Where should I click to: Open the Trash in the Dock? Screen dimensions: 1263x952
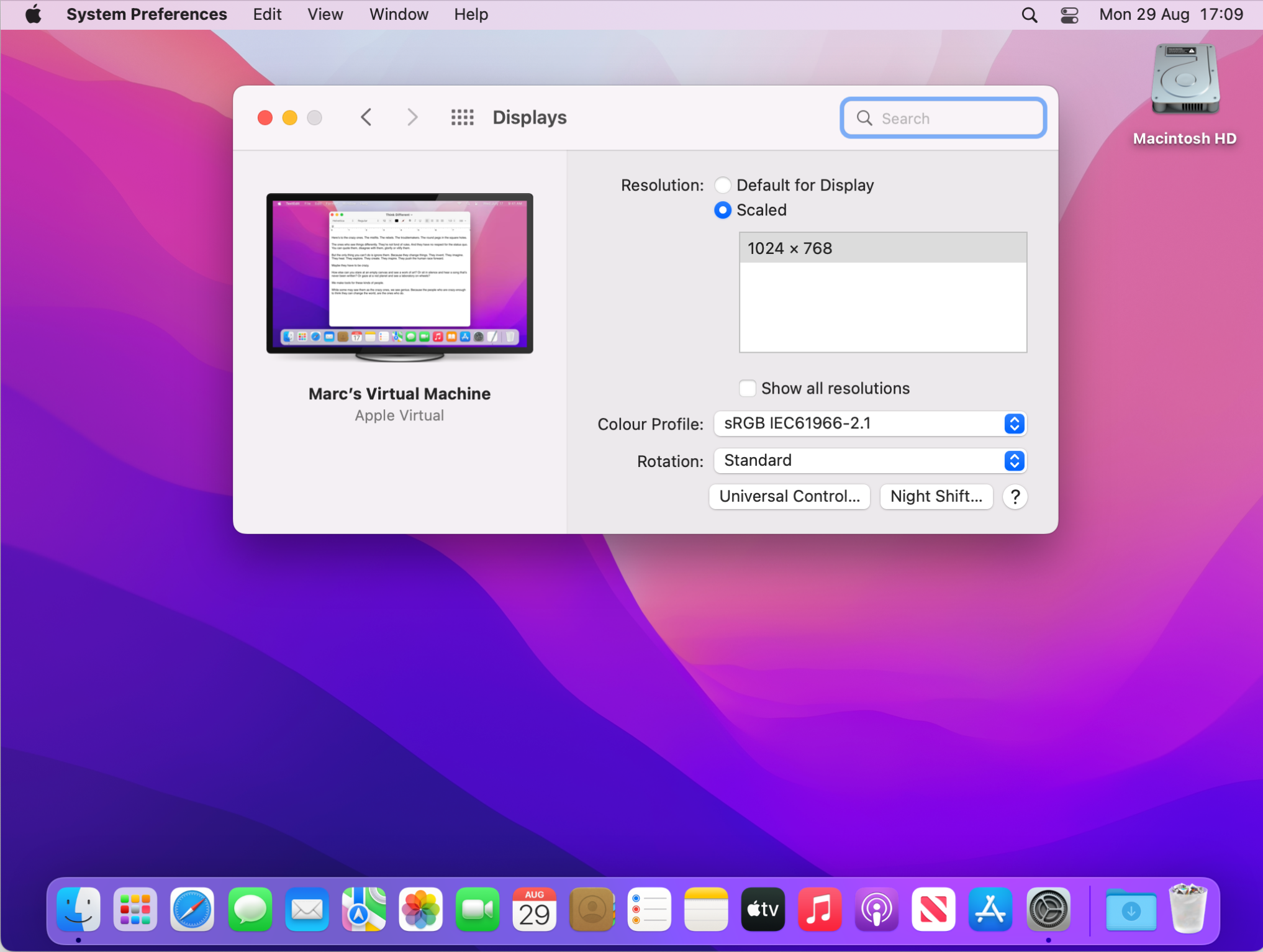pyautogui.click(x=1188, y=910)
